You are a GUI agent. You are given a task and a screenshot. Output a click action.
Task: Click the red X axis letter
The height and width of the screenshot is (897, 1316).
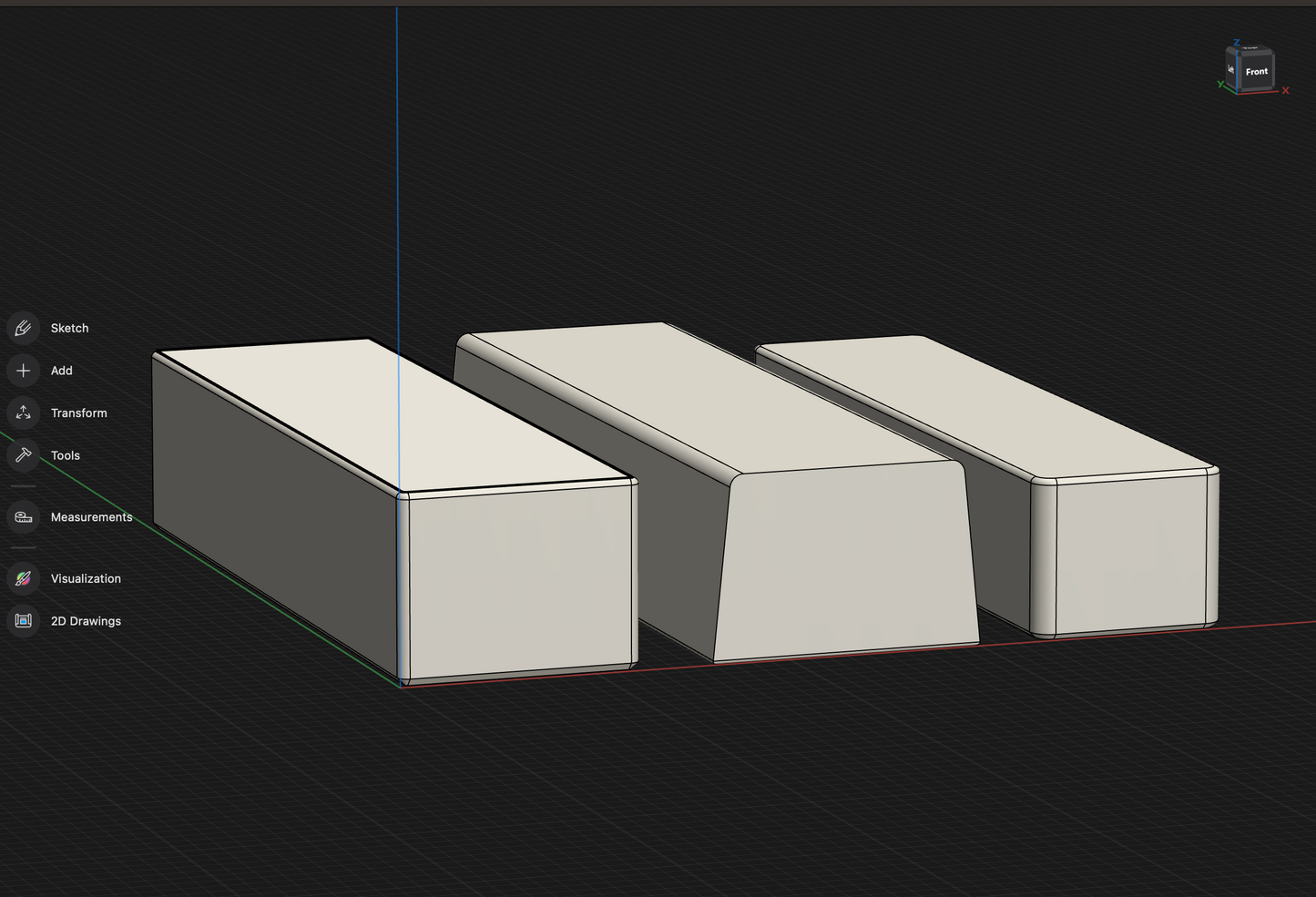pyautogui.click(x=1286, y=90)
